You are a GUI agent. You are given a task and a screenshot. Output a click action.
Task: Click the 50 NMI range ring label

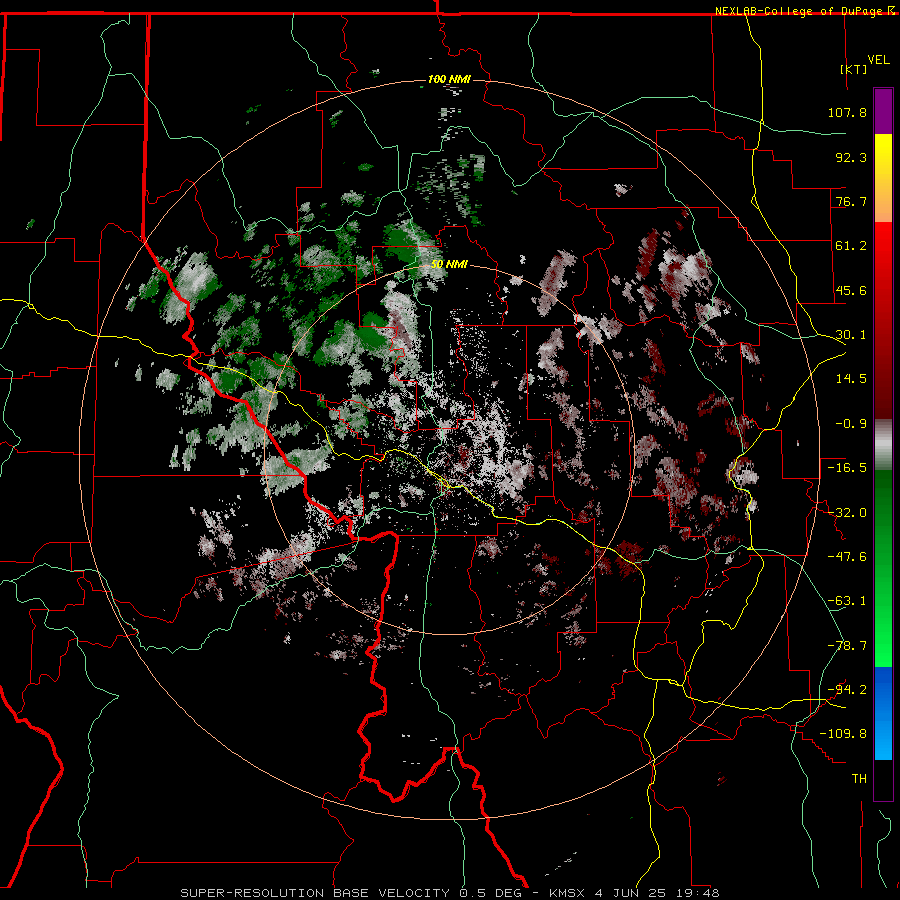coord(449,265)
